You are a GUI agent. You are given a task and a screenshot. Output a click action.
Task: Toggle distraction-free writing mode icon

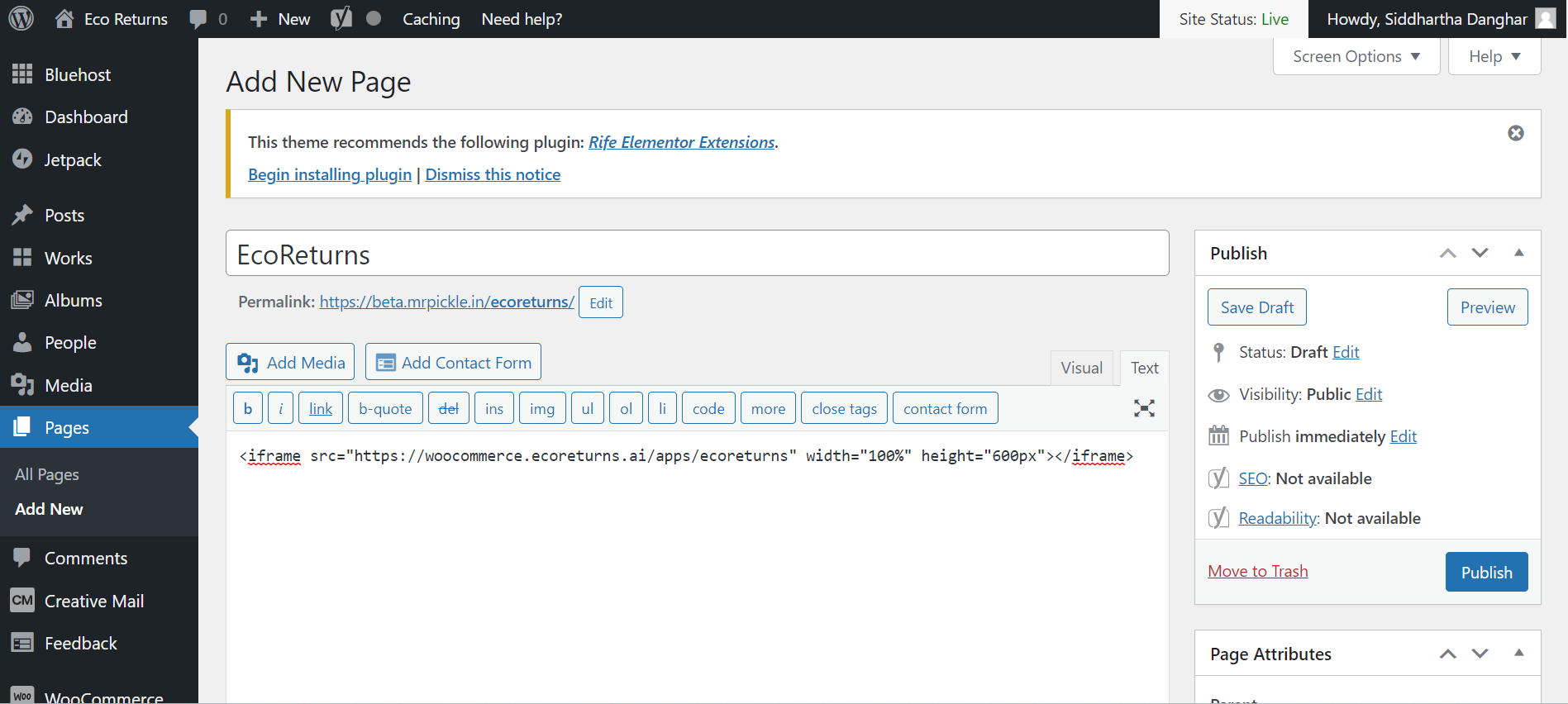pos(1144,408)
